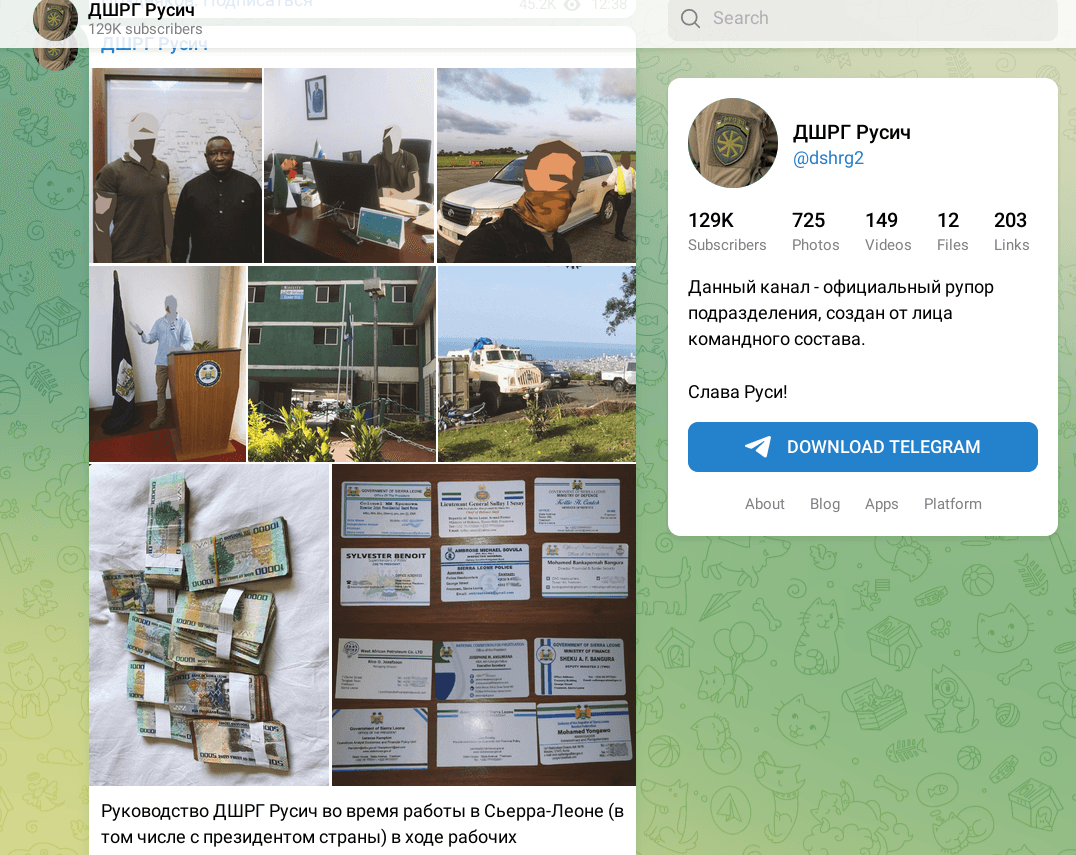Viewport: 1076px width, 855px height.
Task: Open the photo of two men by map
Action: tap(177, 165)
